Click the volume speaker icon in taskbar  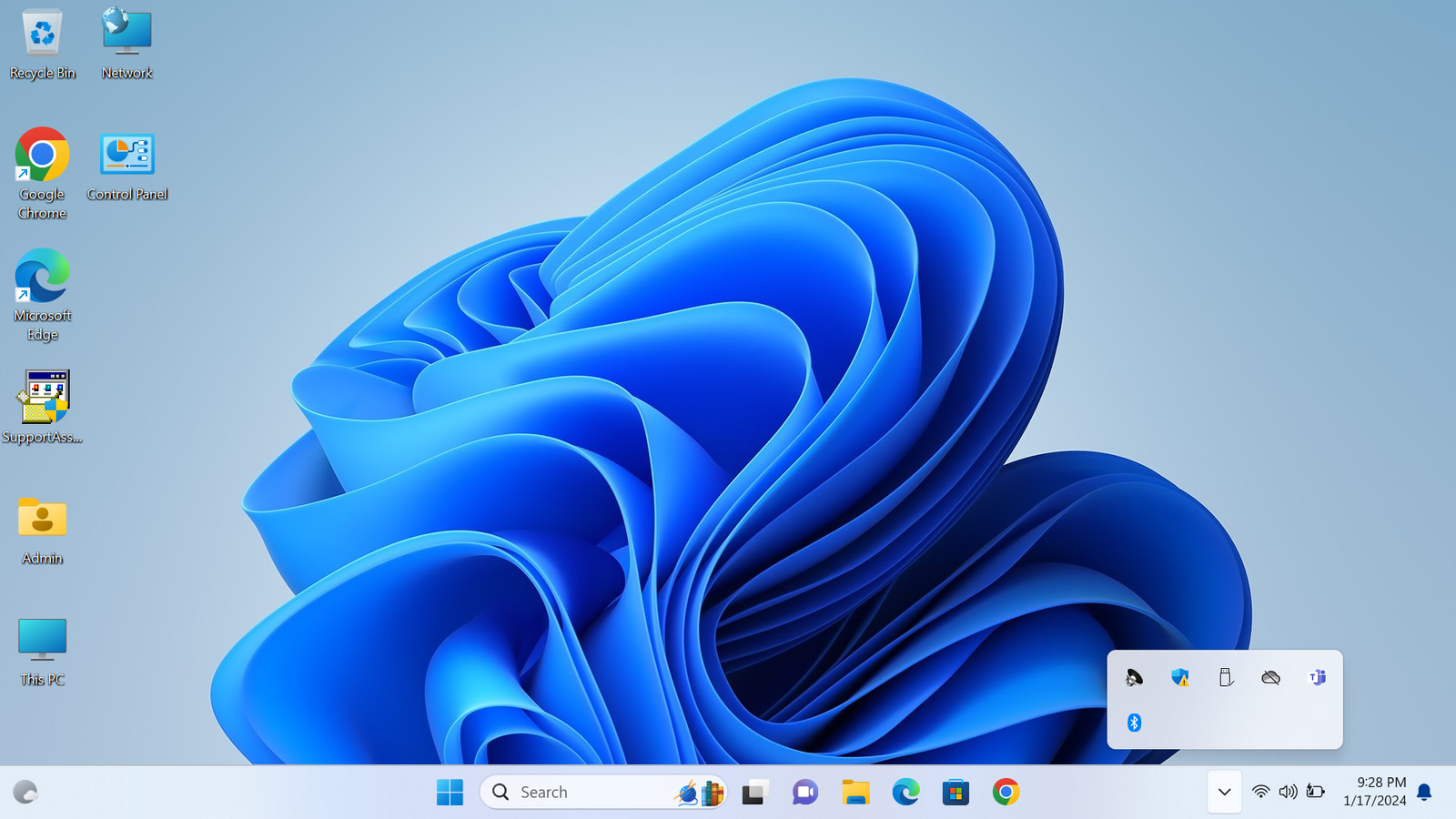(x=1288, y=793)
